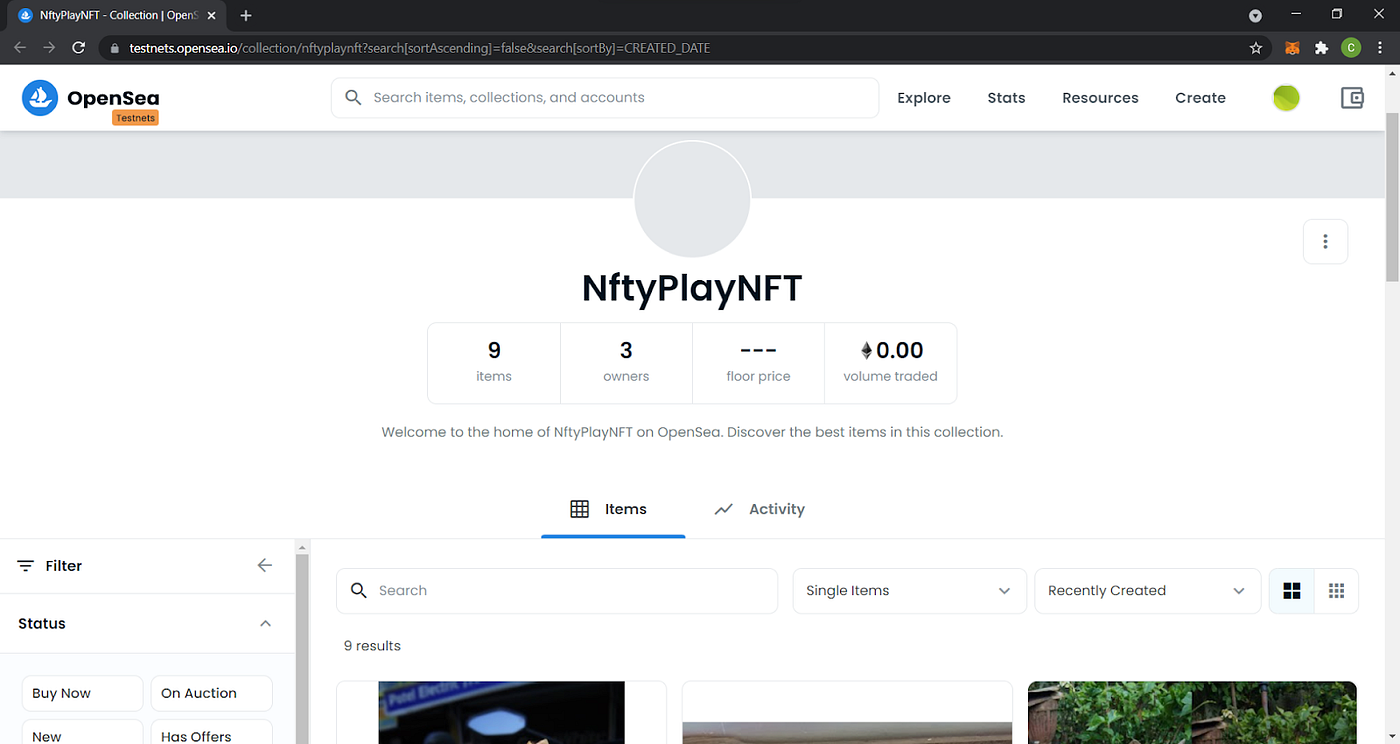Open a new browser tab
Screen dimensions: 1400x744
(x=246, y=15)
